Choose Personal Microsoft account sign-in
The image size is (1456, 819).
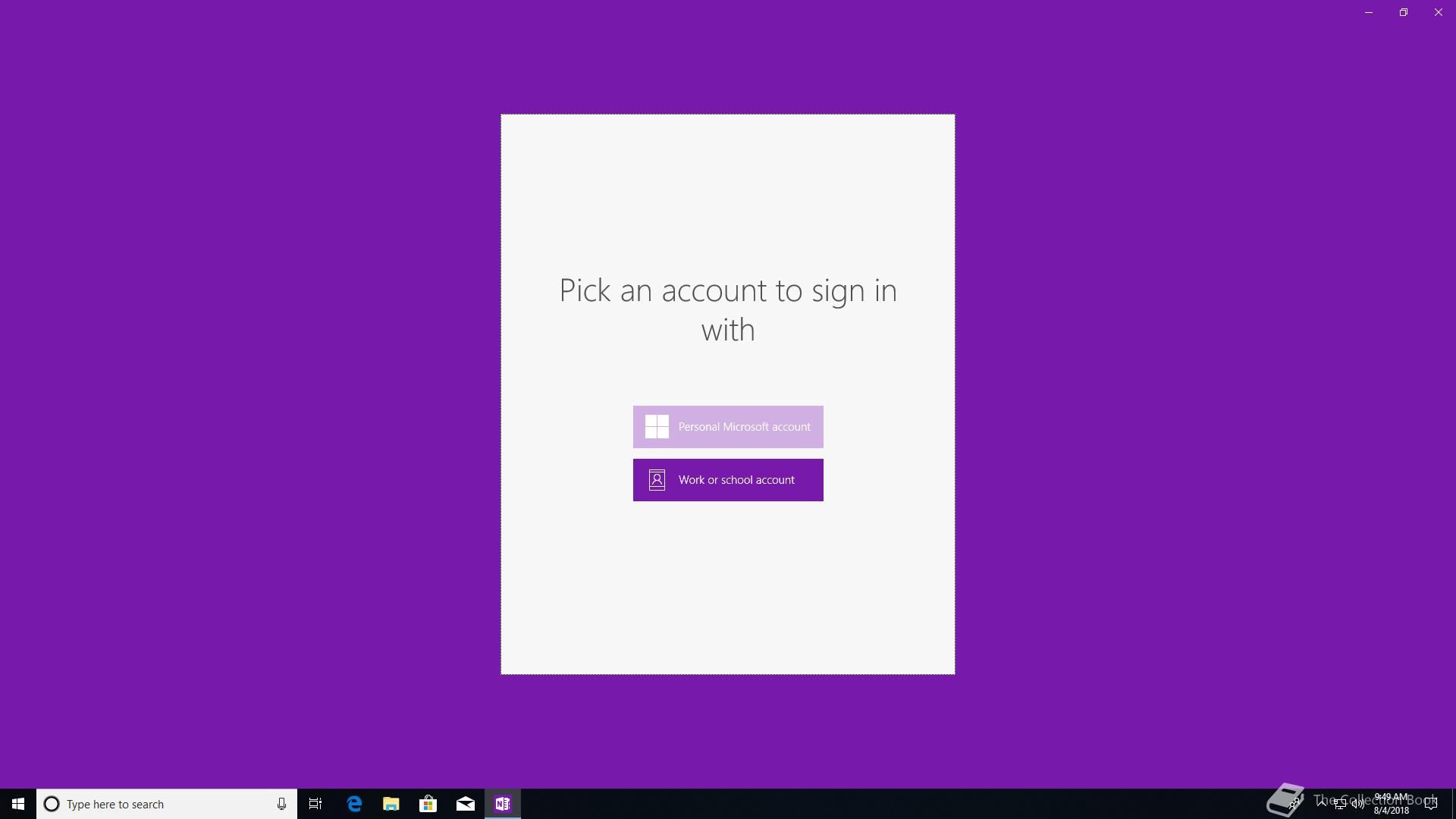click(728, 427)
